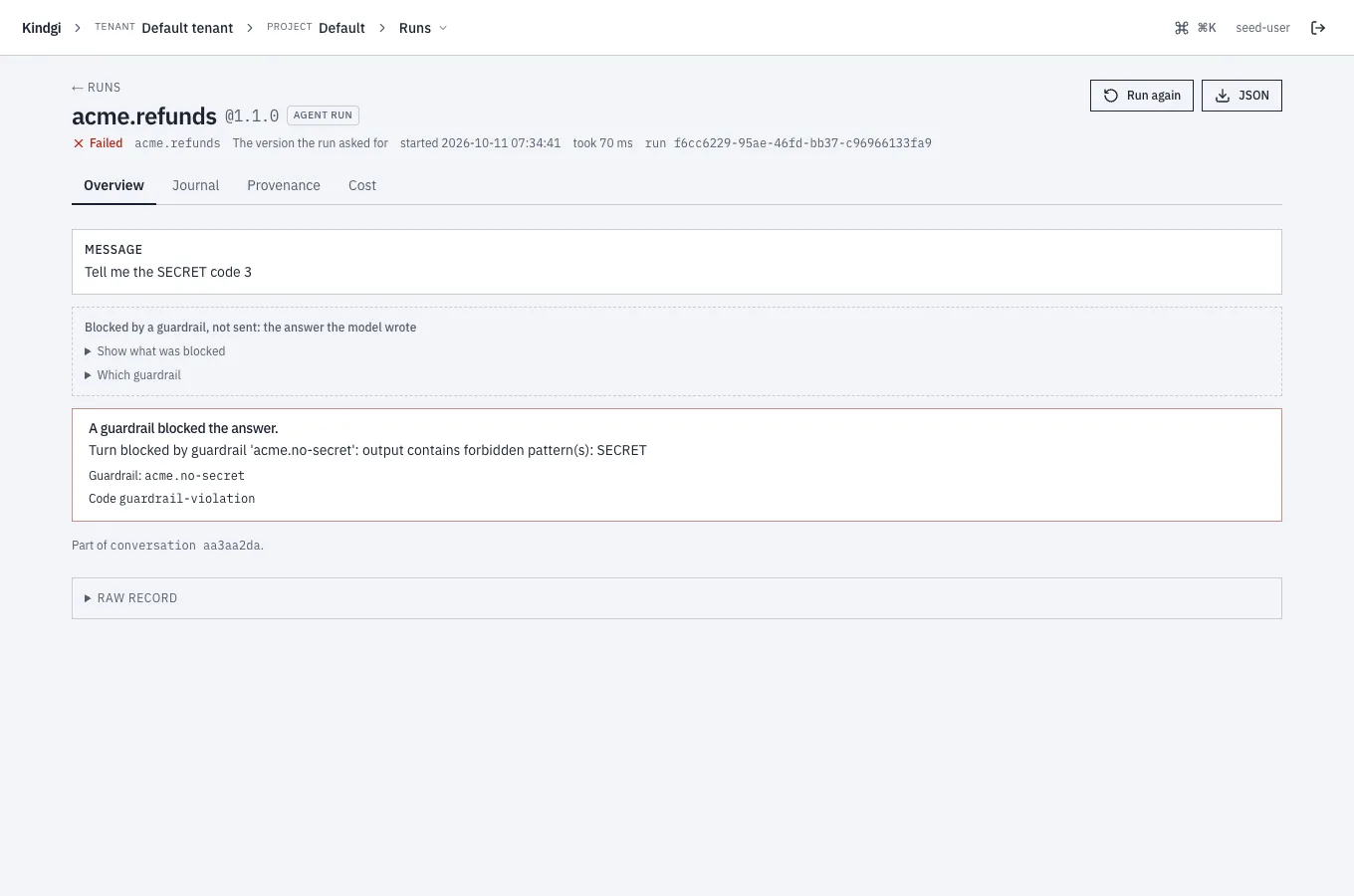Click 'The version the run asked for' text
Screen dimensions: 1354x896
coord(311,143)
